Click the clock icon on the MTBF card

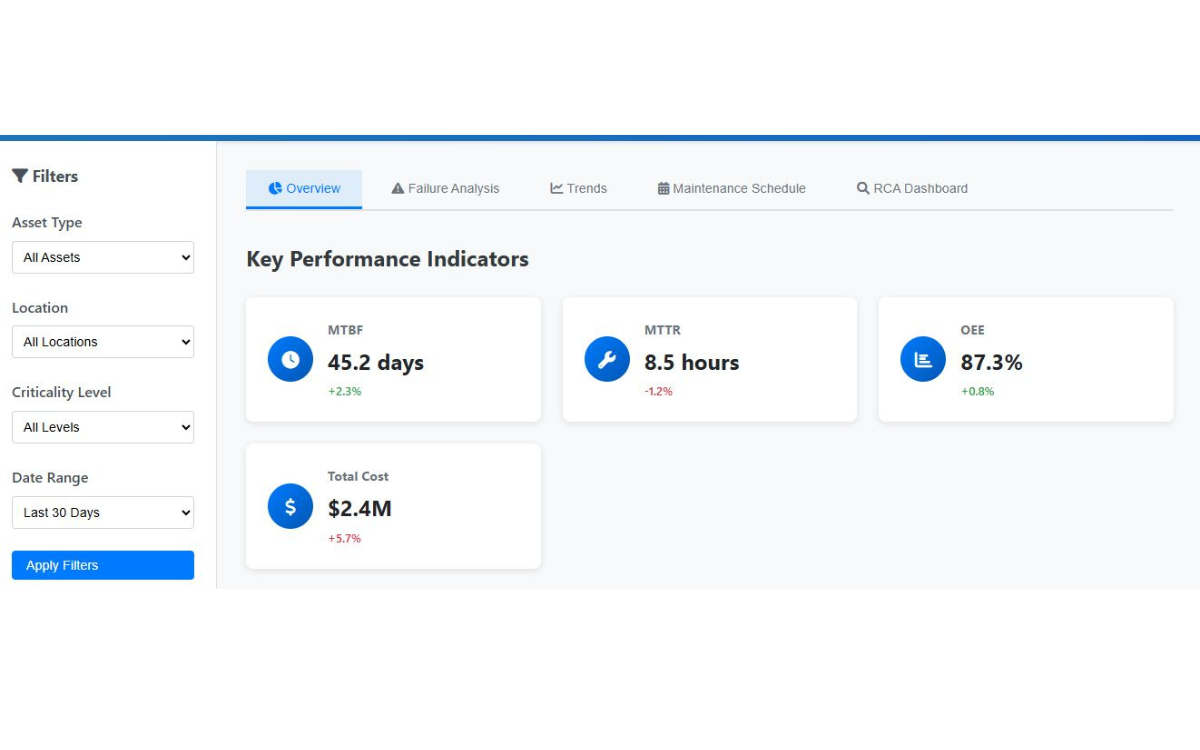[289, 359]
